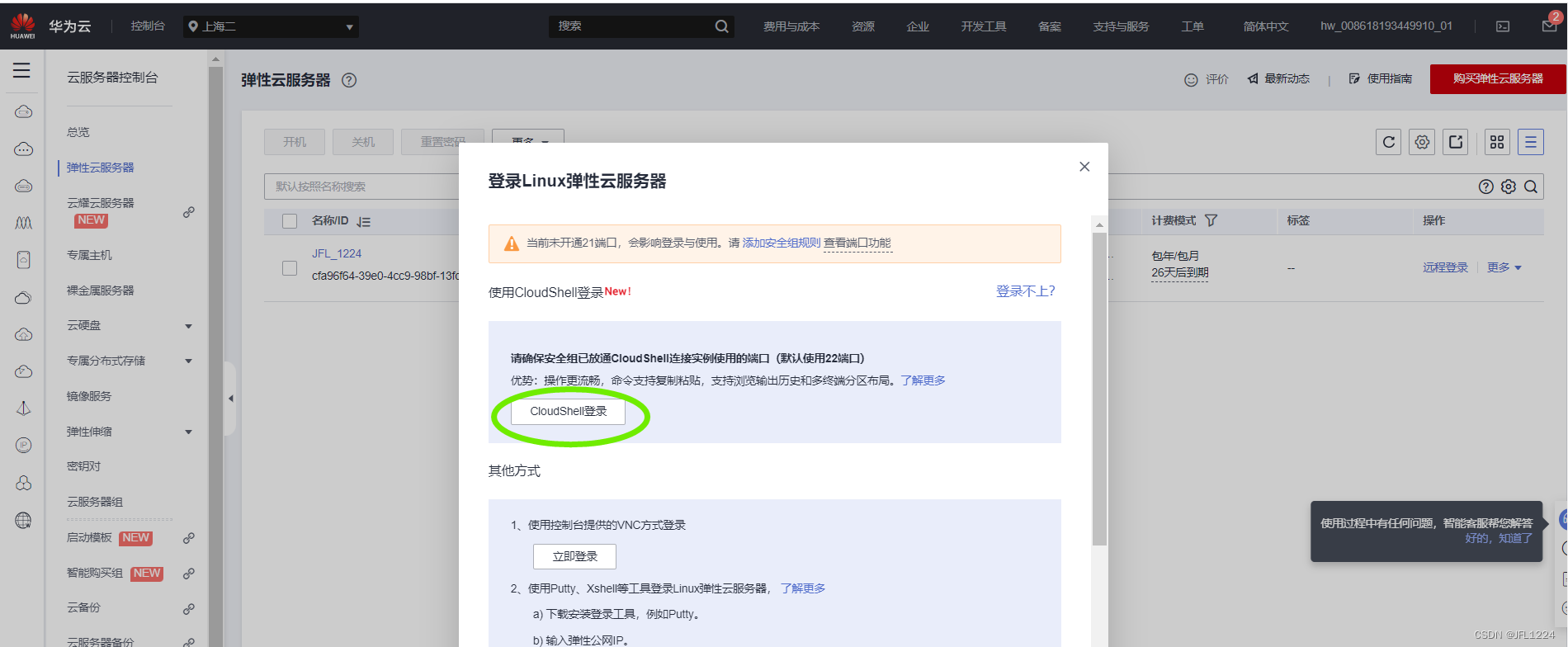The image size is (1568, 647).
Task: Tick the checkbox for JFL_1224 row
Action: [x=290, y=268]
